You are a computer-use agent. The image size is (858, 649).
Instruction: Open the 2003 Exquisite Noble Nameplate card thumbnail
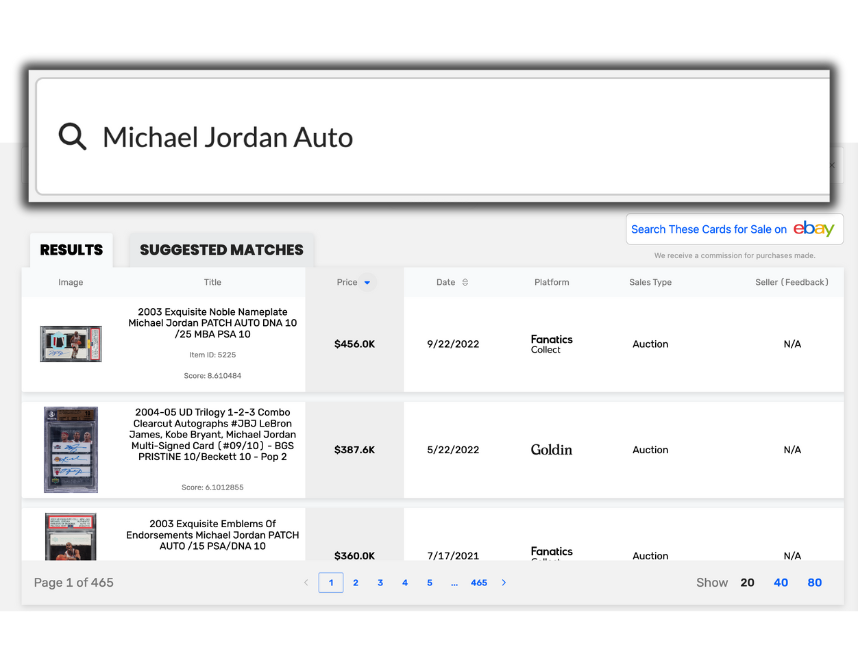tap(71, 344)
